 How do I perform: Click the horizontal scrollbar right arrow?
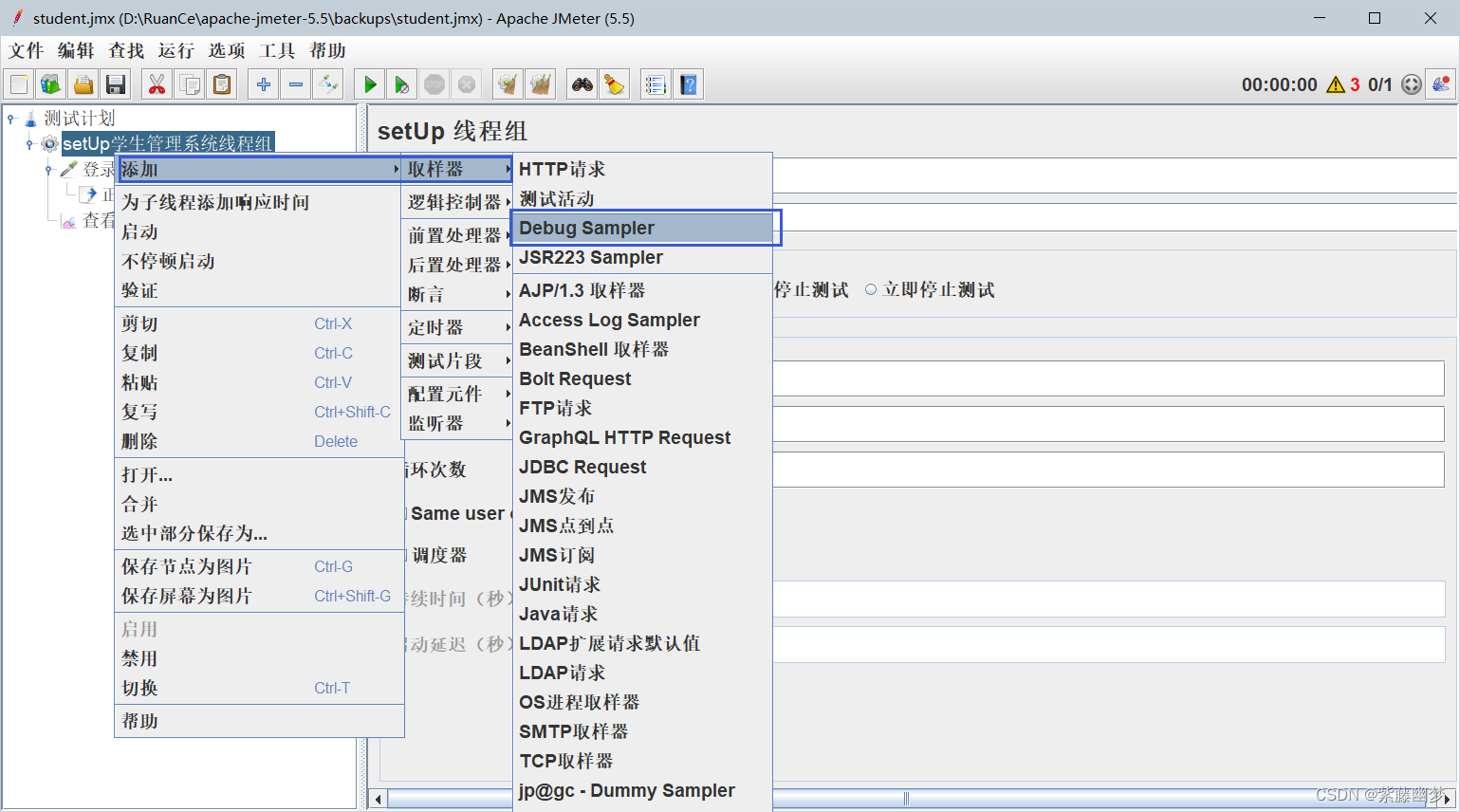click(1448, 799)
